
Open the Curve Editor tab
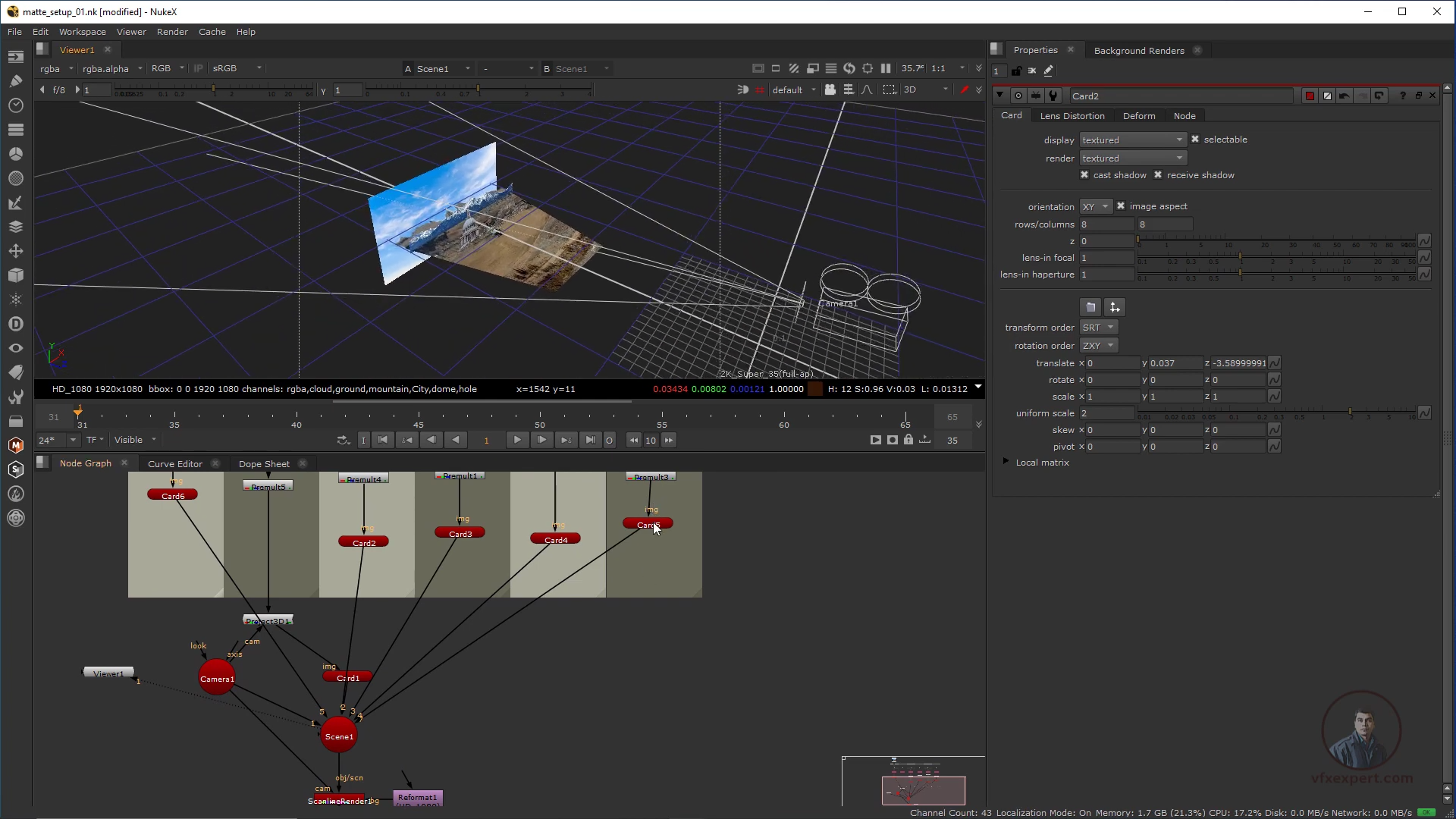click(x=175, y=464)
